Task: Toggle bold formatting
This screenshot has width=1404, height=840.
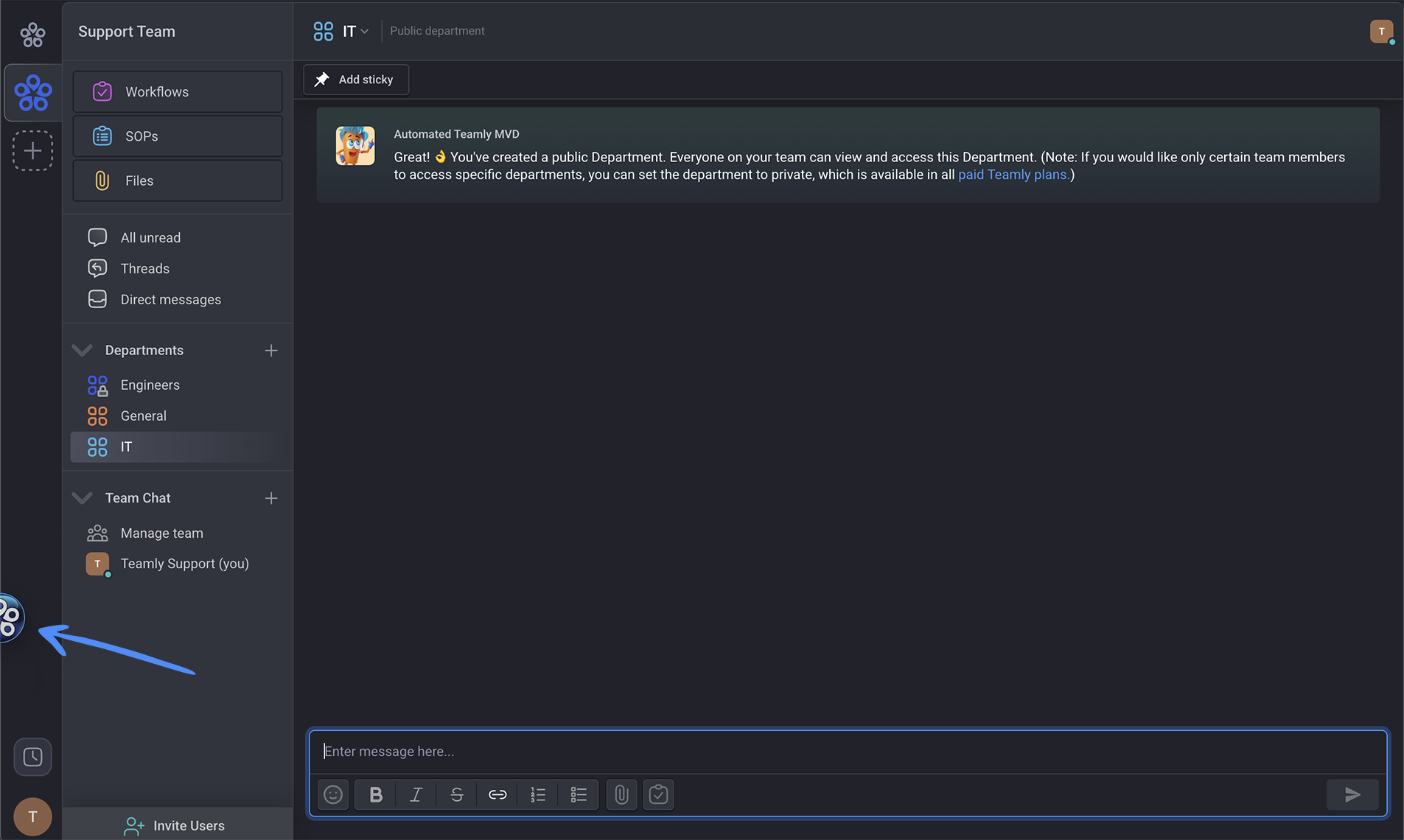Action: (376, 794)
